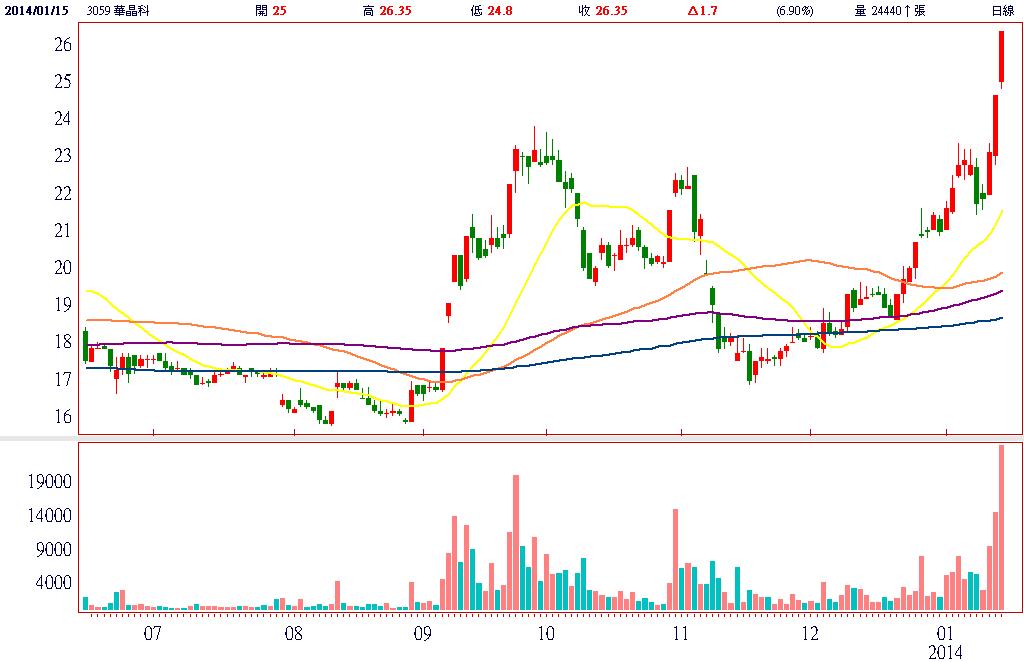This screenshot has width=1024, height=662.
Task: Click the closing price 收 26.35
Action: click(x=606, y=10)
